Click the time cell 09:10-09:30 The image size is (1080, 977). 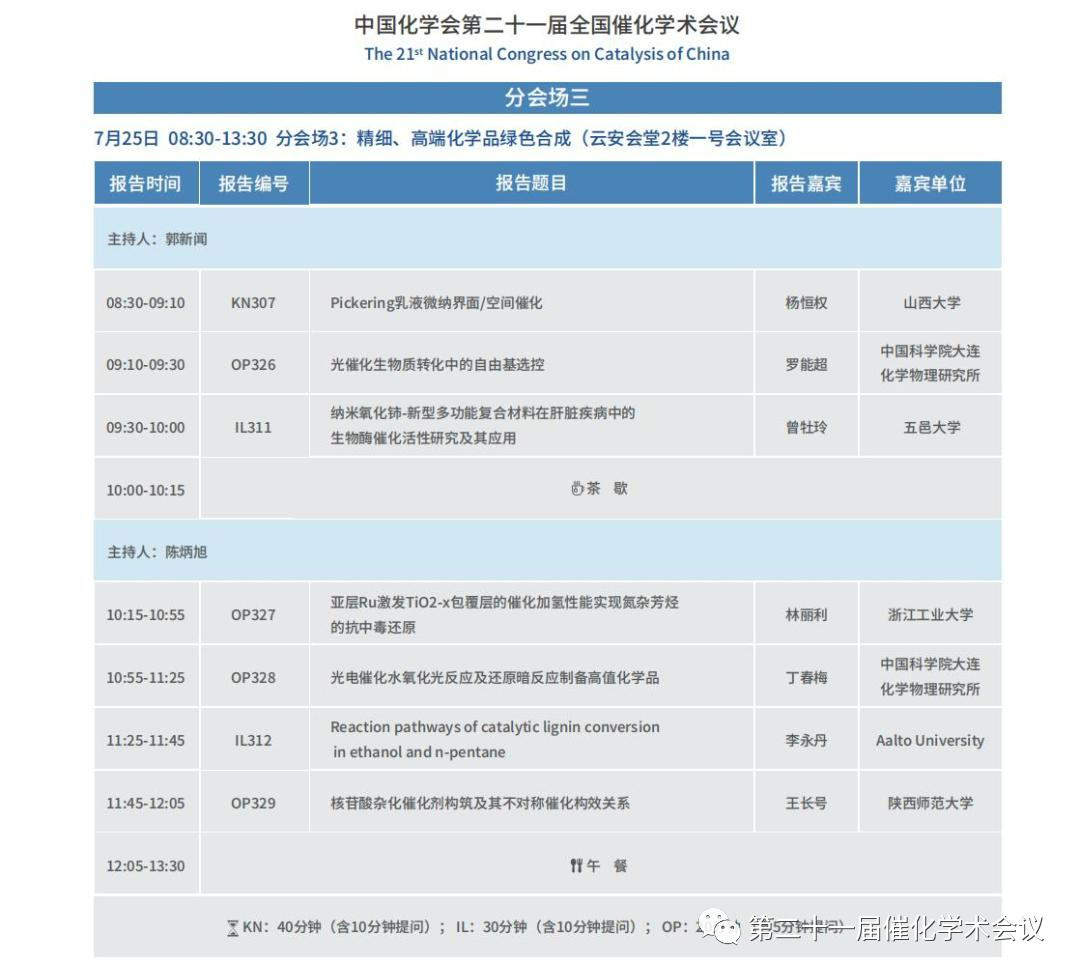click(145, 364)
